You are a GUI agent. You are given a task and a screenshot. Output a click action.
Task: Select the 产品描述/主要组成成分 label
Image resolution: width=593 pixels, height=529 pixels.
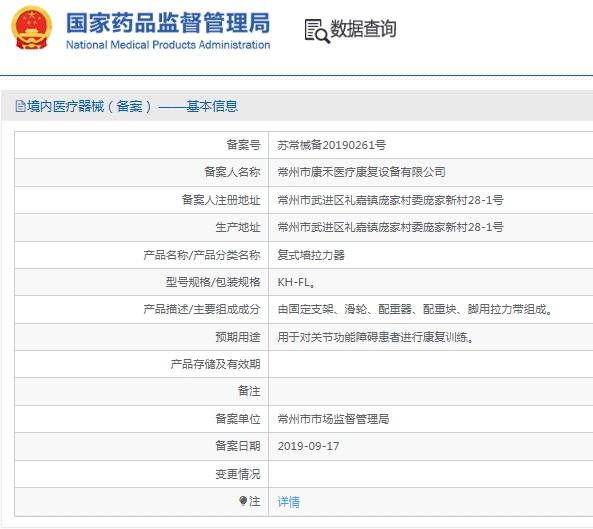(202, 309)
